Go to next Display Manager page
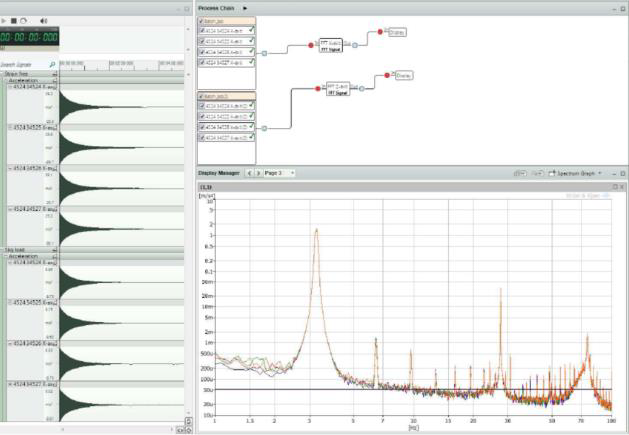 click(258, 173)
